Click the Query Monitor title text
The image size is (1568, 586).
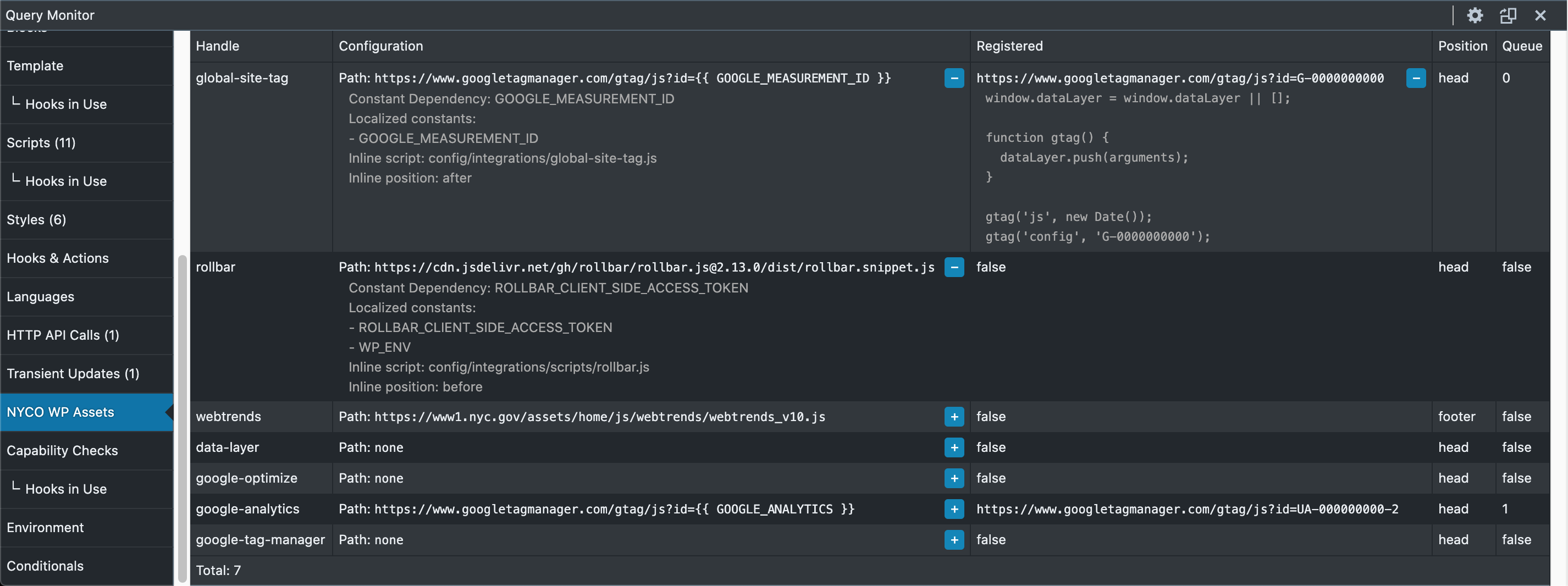pos(50,15)
